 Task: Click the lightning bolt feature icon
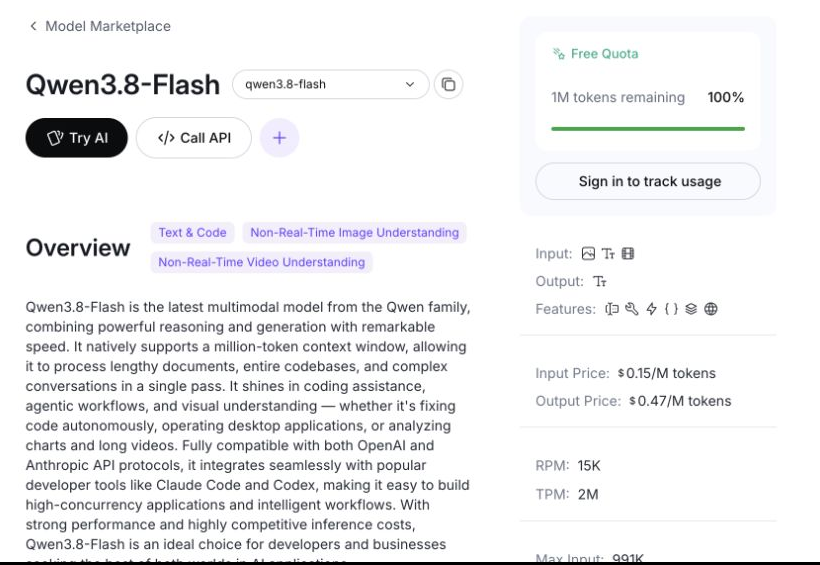[x=651, y=309]
